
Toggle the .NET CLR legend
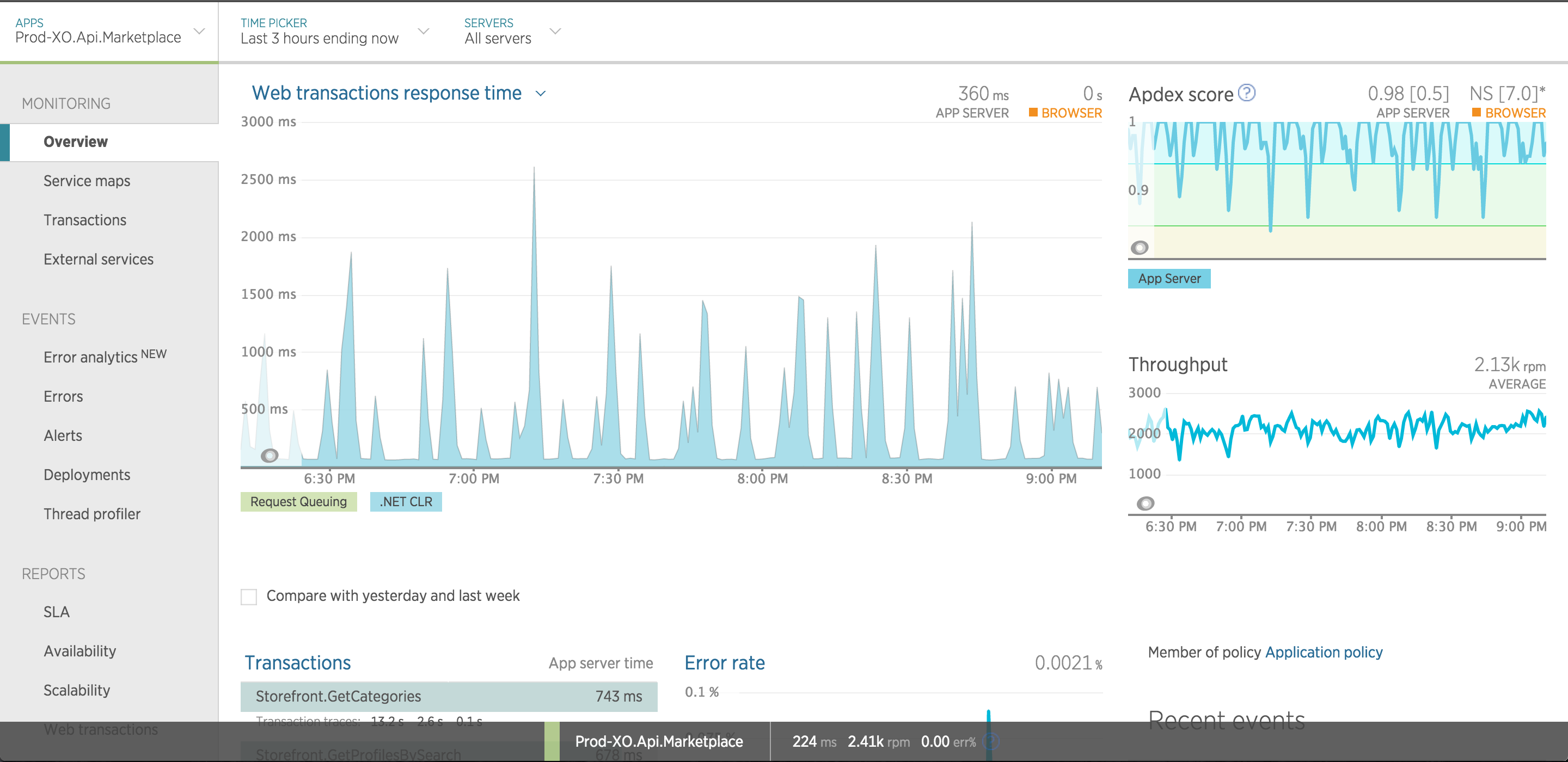406,501
